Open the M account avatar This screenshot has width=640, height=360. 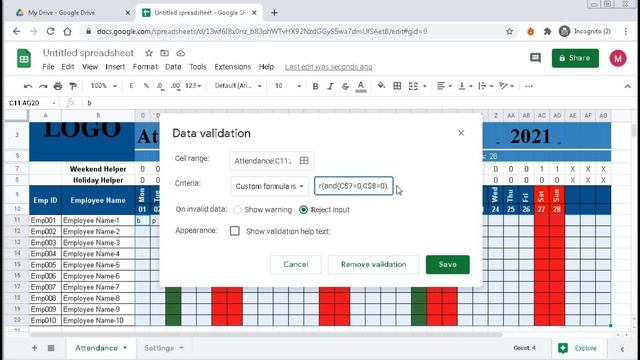tap(618, 58)
